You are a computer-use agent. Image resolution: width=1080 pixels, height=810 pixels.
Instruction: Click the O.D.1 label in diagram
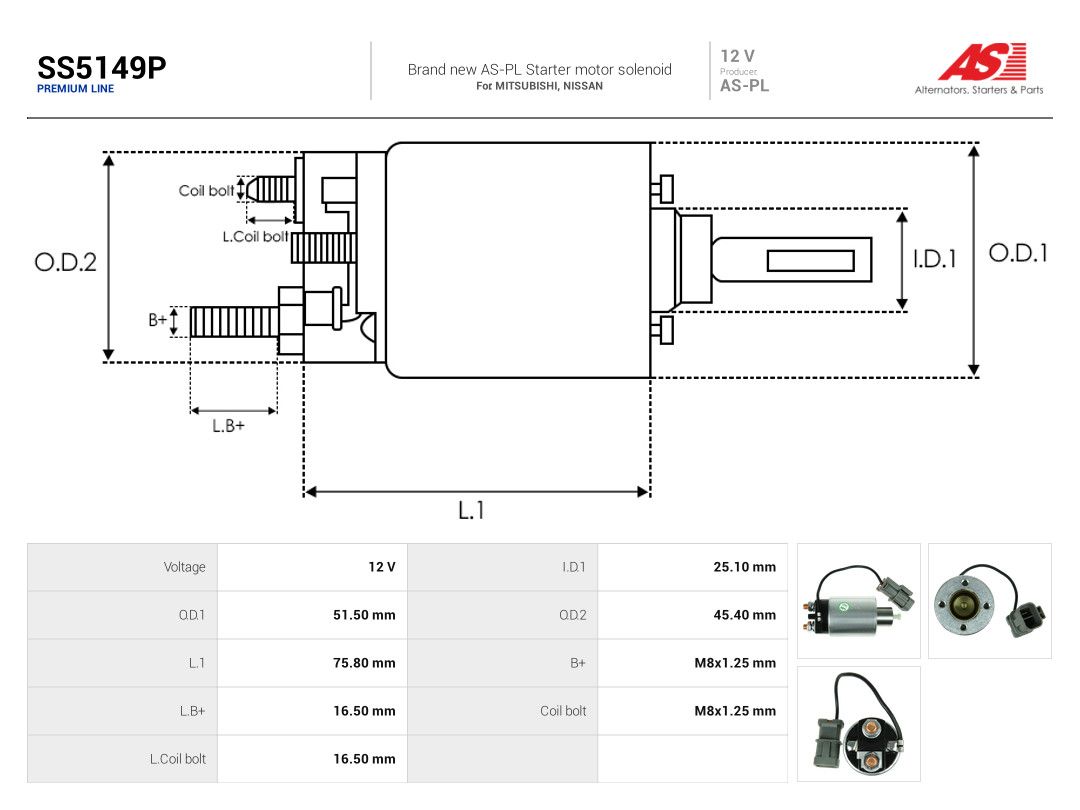pos(1018,253)
